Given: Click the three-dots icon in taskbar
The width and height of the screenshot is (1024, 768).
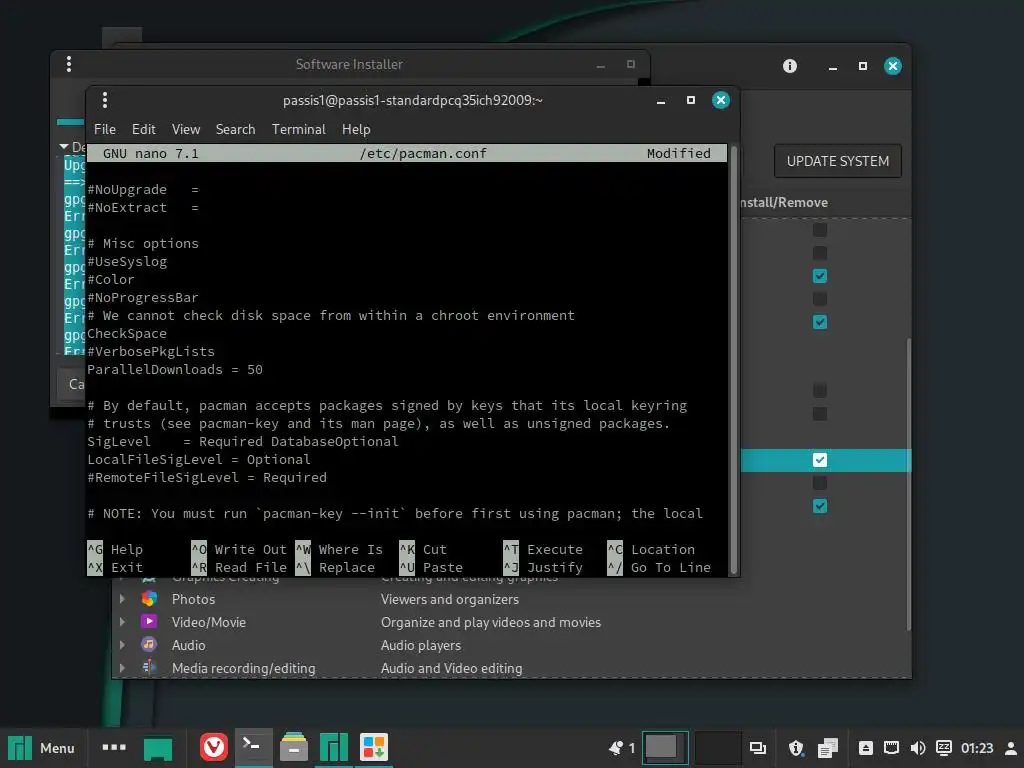Looking at the screenshot, I should click(x=114, y=747).
